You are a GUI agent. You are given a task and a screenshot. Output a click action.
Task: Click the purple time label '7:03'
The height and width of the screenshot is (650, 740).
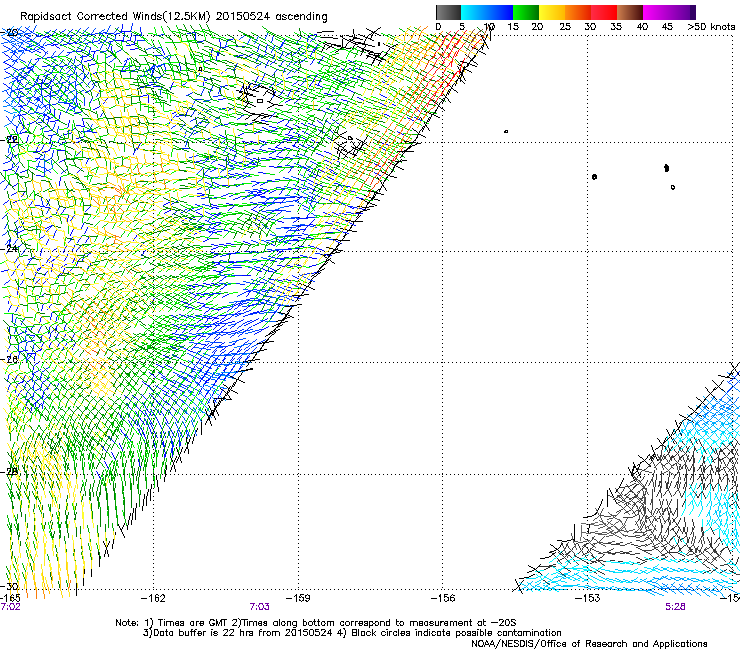coord(259,607)
